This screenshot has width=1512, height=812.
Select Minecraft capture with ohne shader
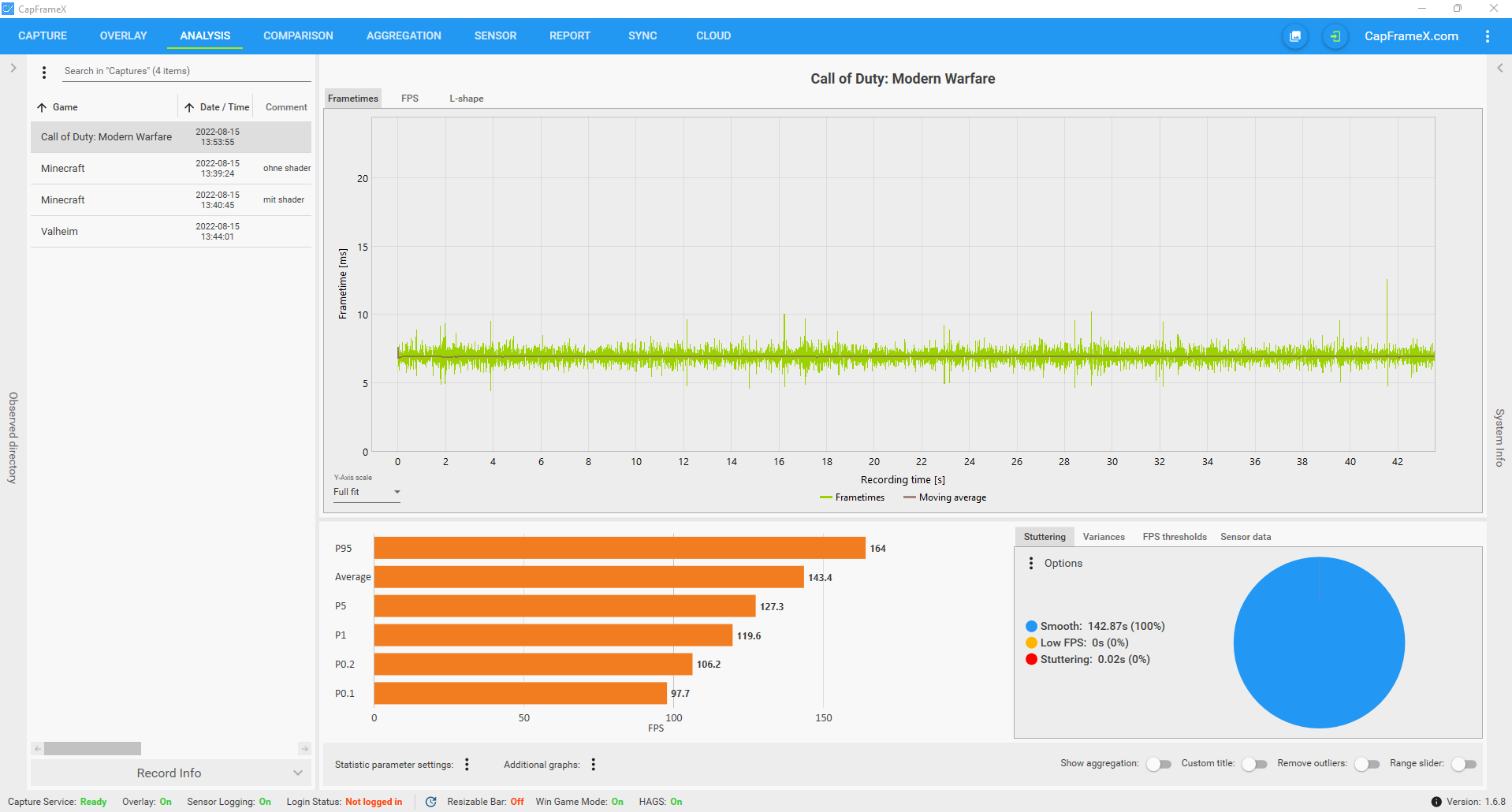[x=171, y=169]
